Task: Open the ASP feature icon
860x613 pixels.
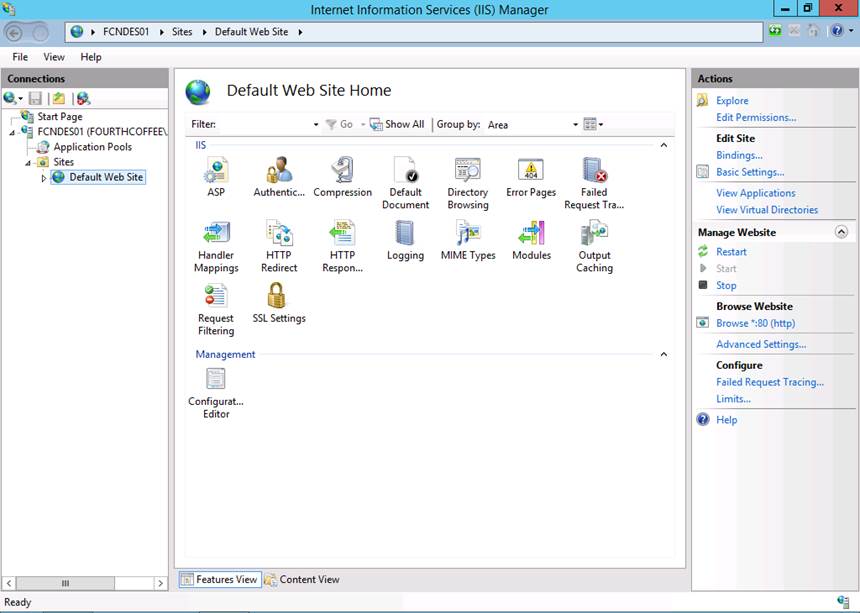Action: [x=216, y=172]
